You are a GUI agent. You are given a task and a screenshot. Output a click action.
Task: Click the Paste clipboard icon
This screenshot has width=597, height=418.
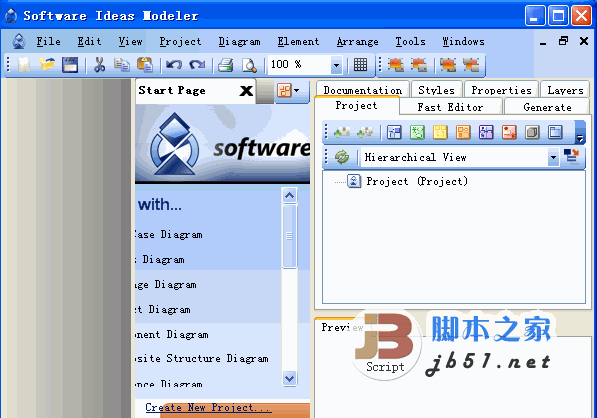[145, 65]
